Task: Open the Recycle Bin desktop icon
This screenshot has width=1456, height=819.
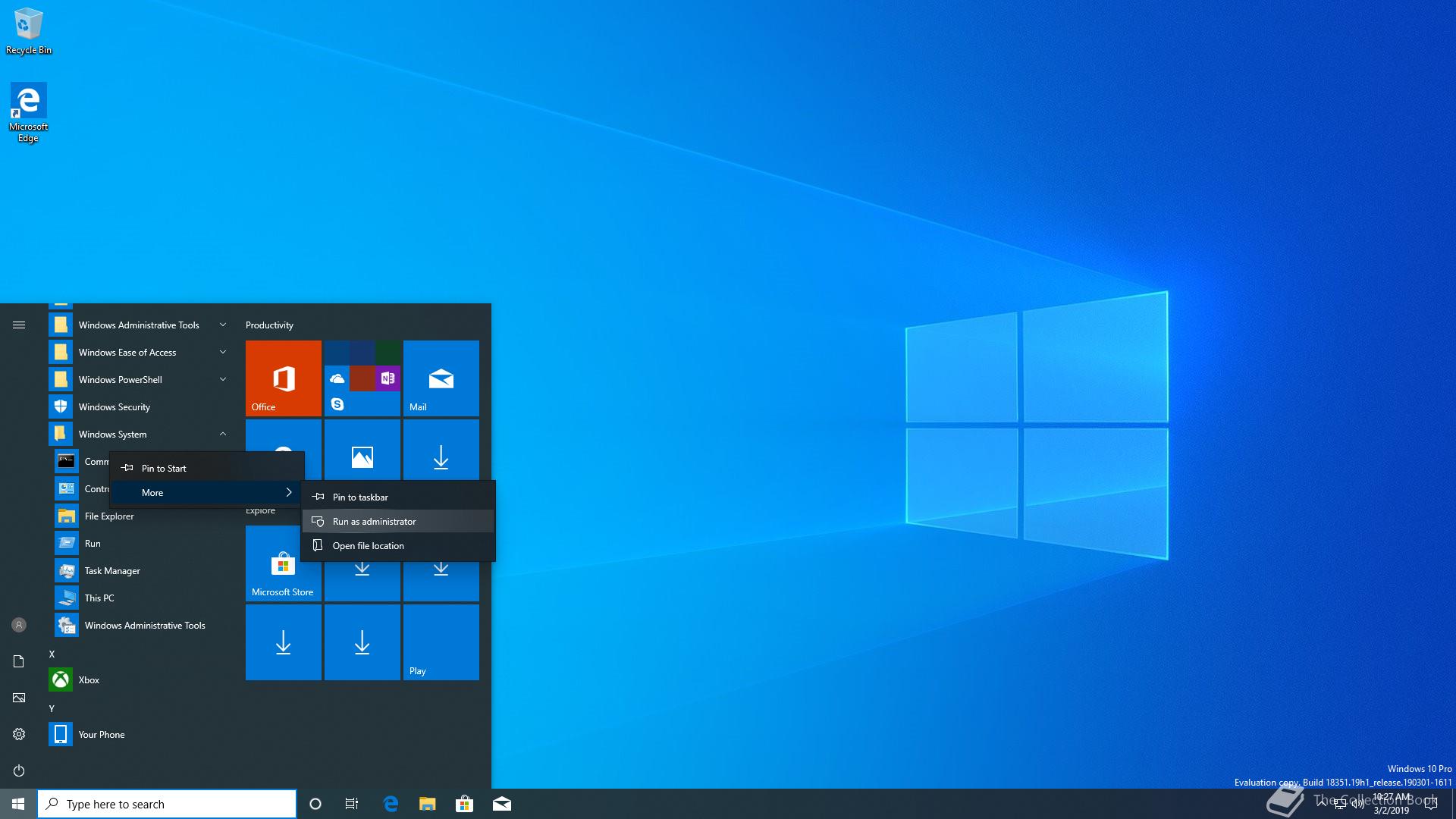Action: point(29,31)
